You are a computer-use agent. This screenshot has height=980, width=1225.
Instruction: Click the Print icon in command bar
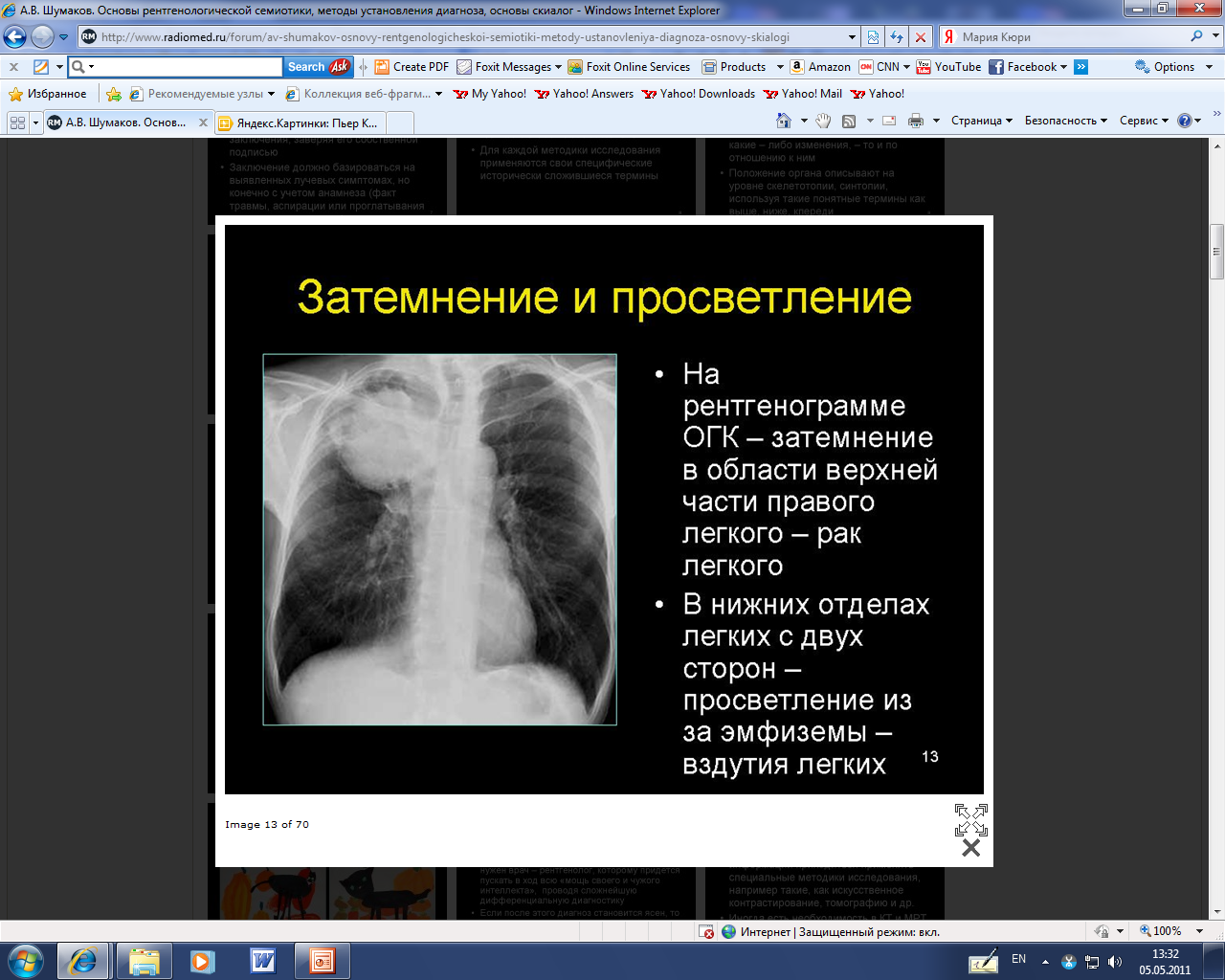[916, 121]
